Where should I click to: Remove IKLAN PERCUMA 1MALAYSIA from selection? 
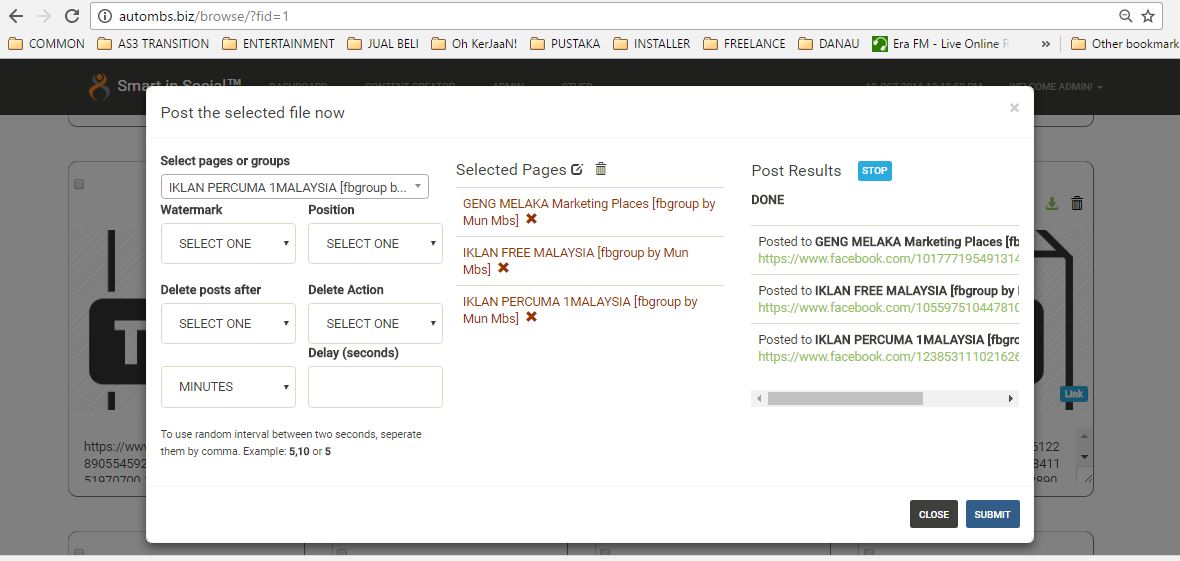click(531, 317)
